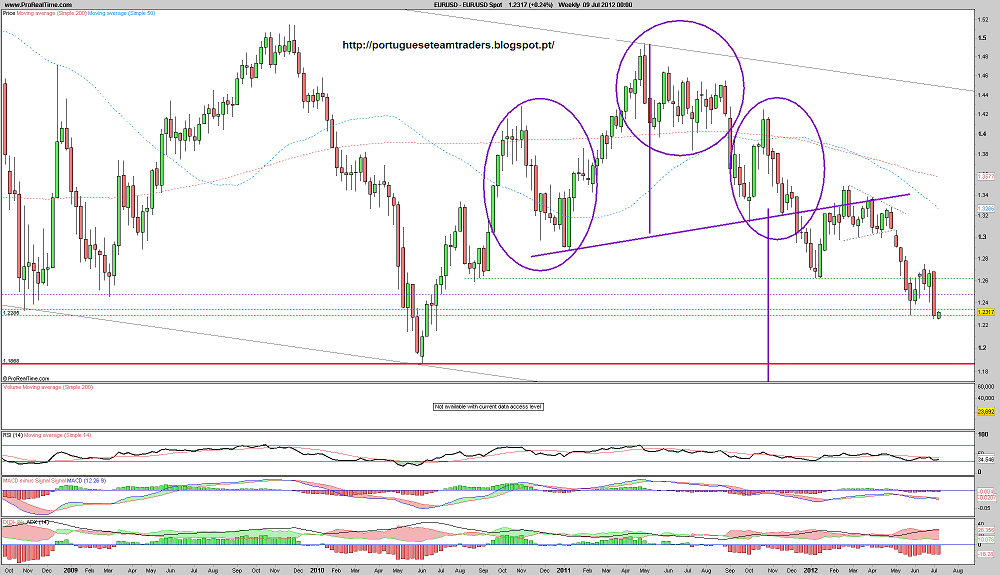The width and height of the screenshot is (1000, 575).
Task: Select the Moving average (Simple 200) price legend
Action: (50, 13)
